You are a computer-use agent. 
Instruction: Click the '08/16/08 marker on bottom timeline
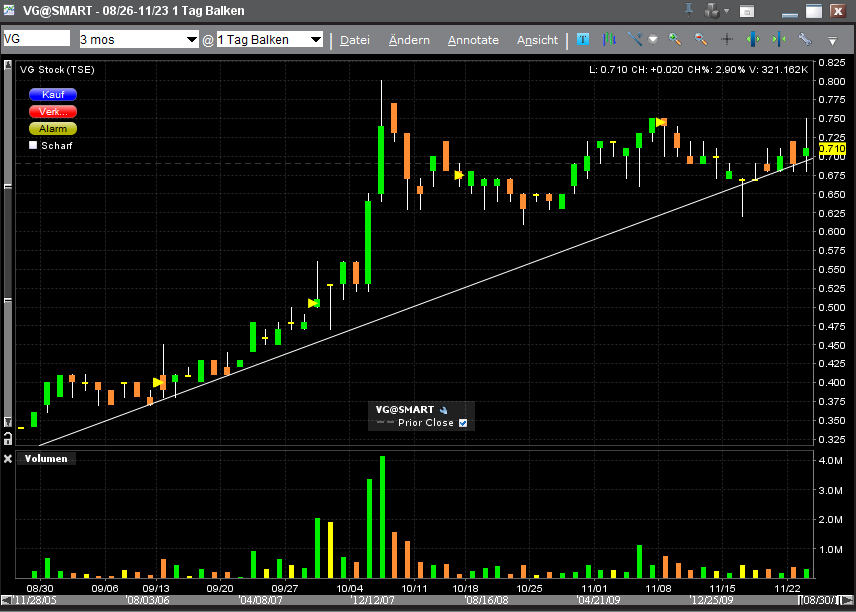tap(486, 600)
